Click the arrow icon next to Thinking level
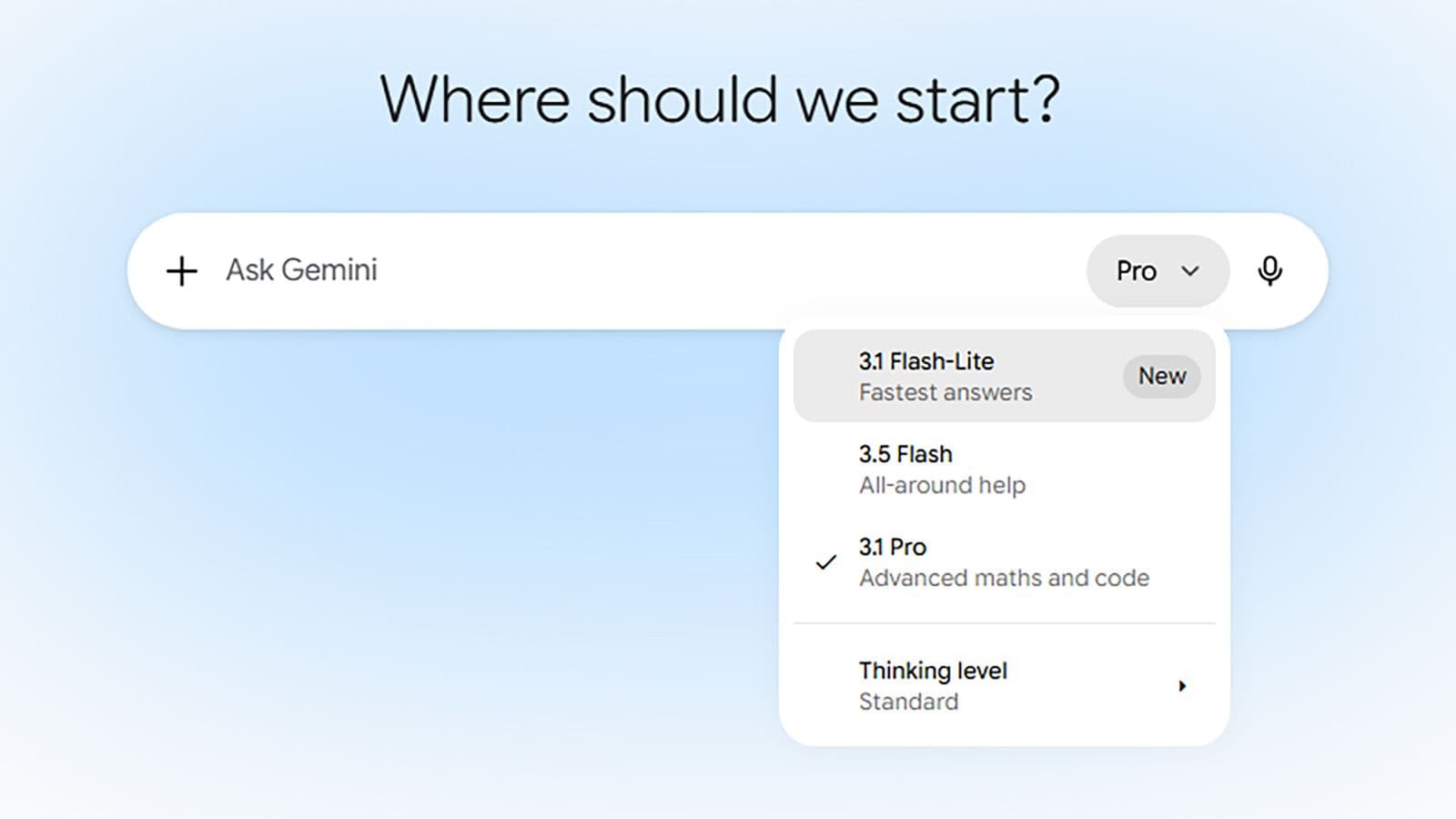Viewport: 1456px width, 819px height. (x=1182, y=686)
